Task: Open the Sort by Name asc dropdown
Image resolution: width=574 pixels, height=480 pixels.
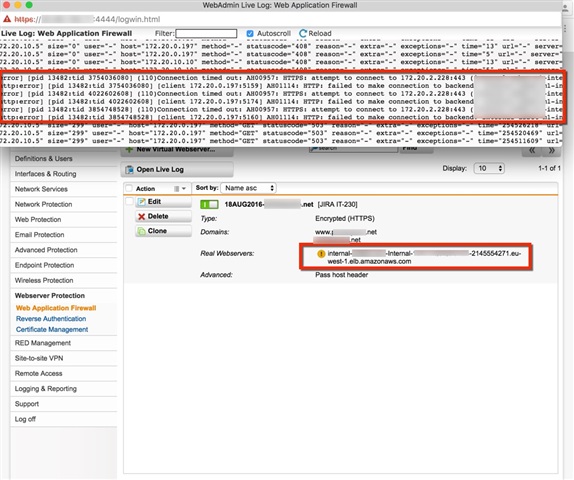Action: [249, 188]
